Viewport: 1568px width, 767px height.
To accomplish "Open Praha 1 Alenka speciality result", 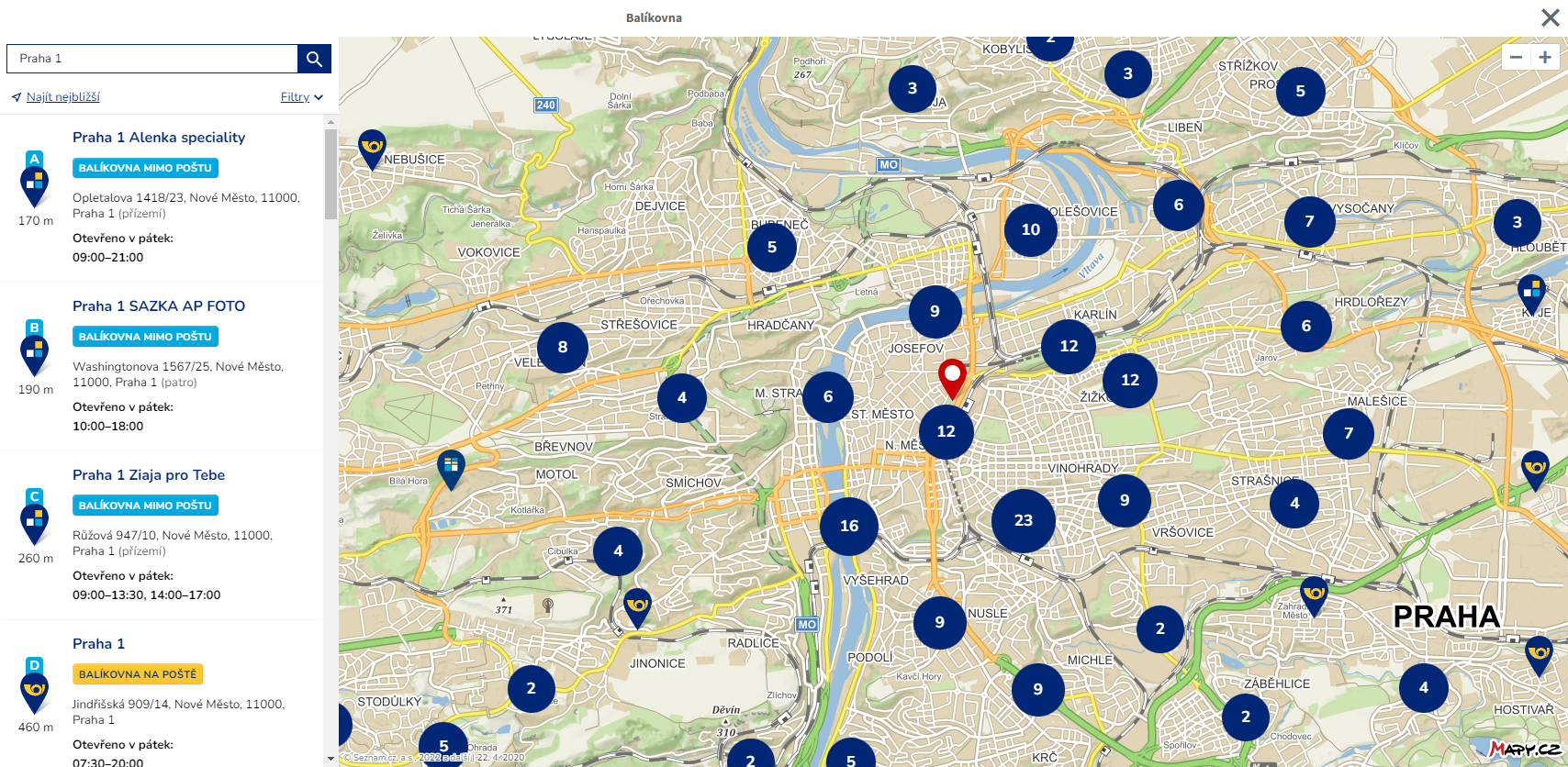I will 159,138.
